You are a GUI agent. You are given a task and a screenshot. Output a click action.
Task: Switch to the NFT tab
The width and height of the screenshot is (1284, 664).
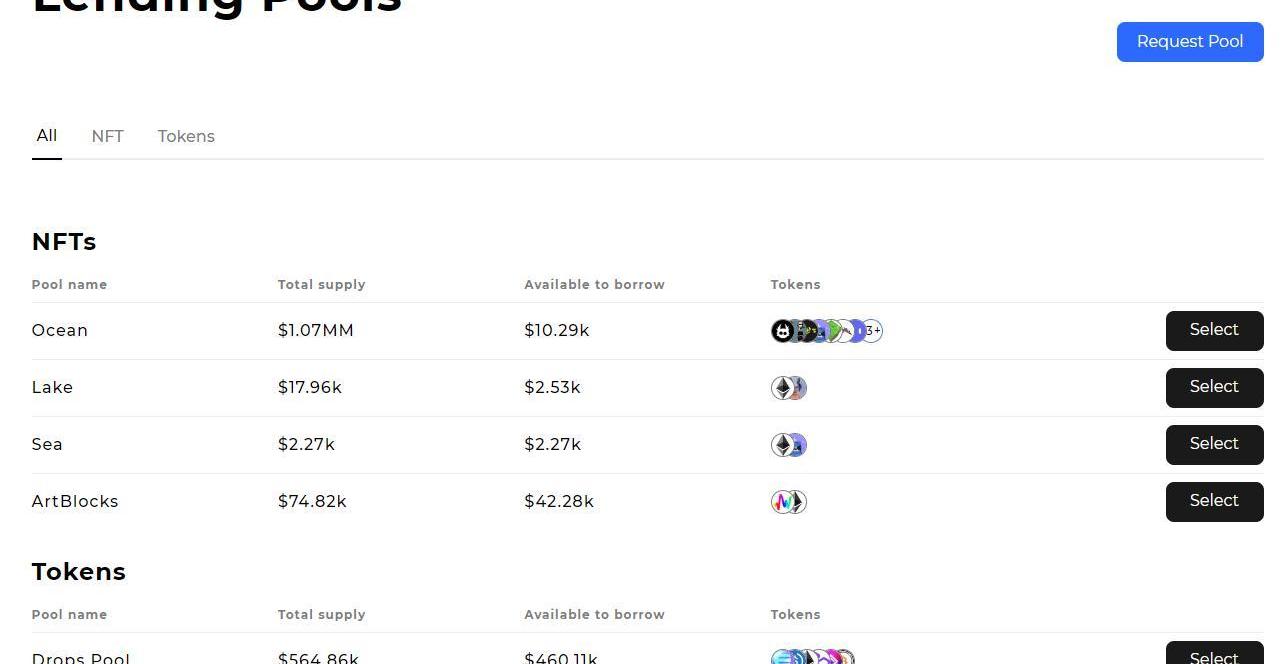point(107,137)
